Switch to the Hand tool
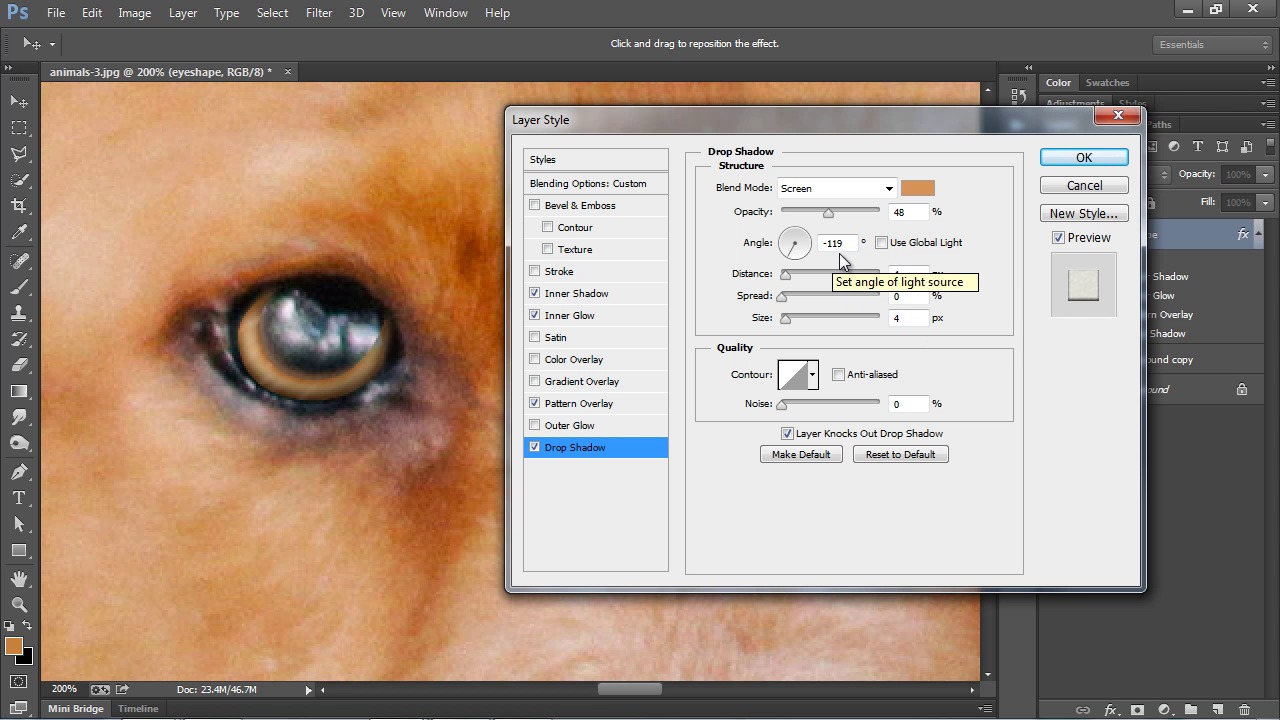This screenshot has width=1280, height=720. (x=19, y=579)
